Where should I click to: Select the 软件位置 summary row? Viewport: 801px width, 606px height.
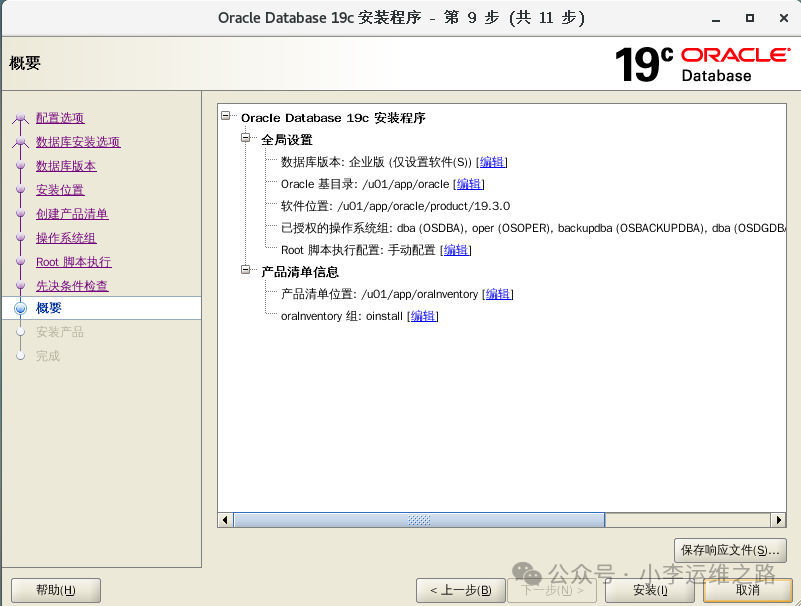coord(395,206)
